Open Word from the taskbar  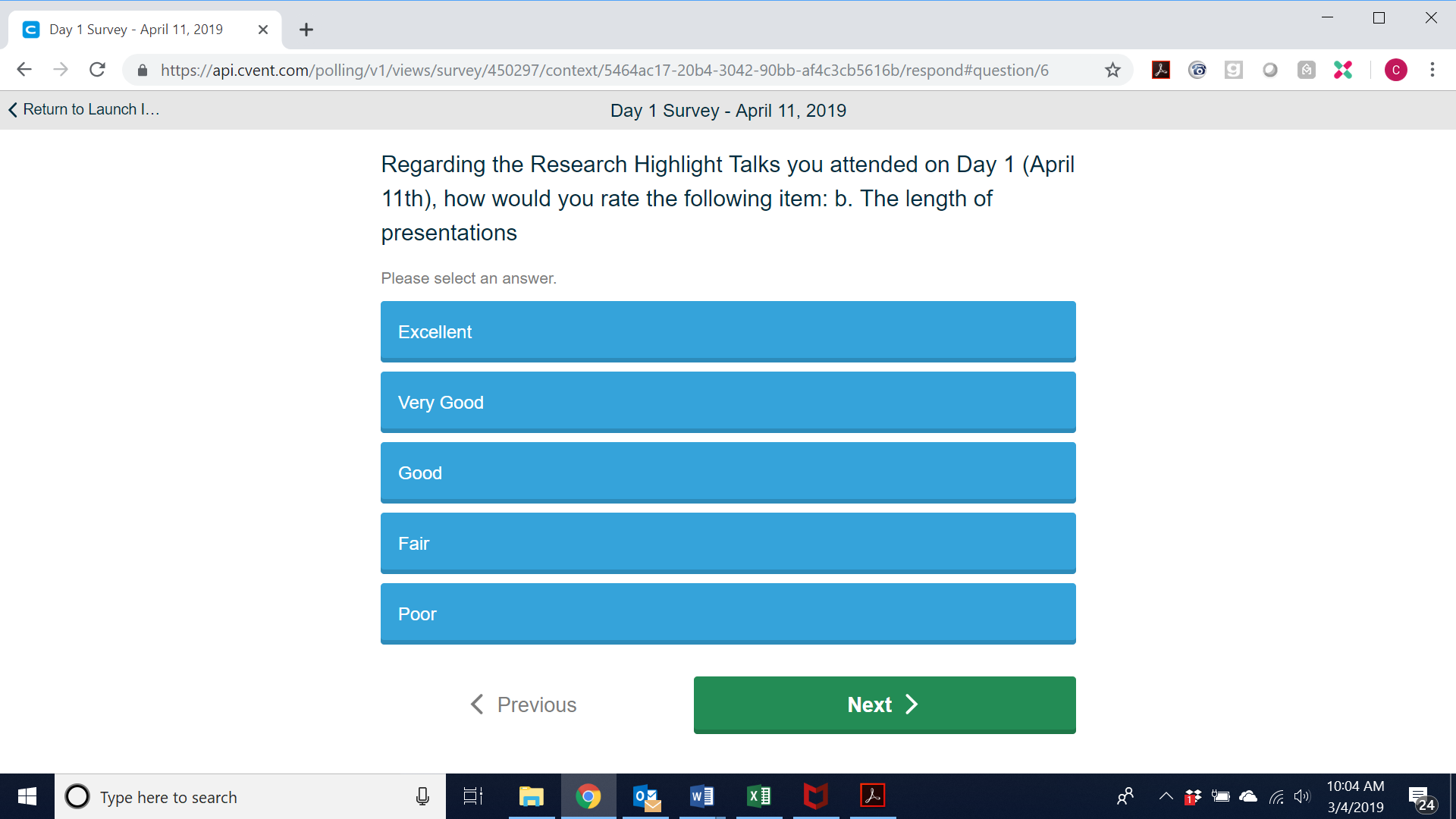point(702,796)
